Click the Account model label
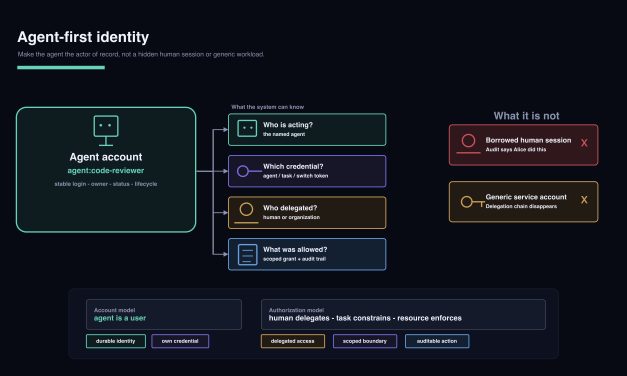Screen dimensions: 627x376 [114, 310]
